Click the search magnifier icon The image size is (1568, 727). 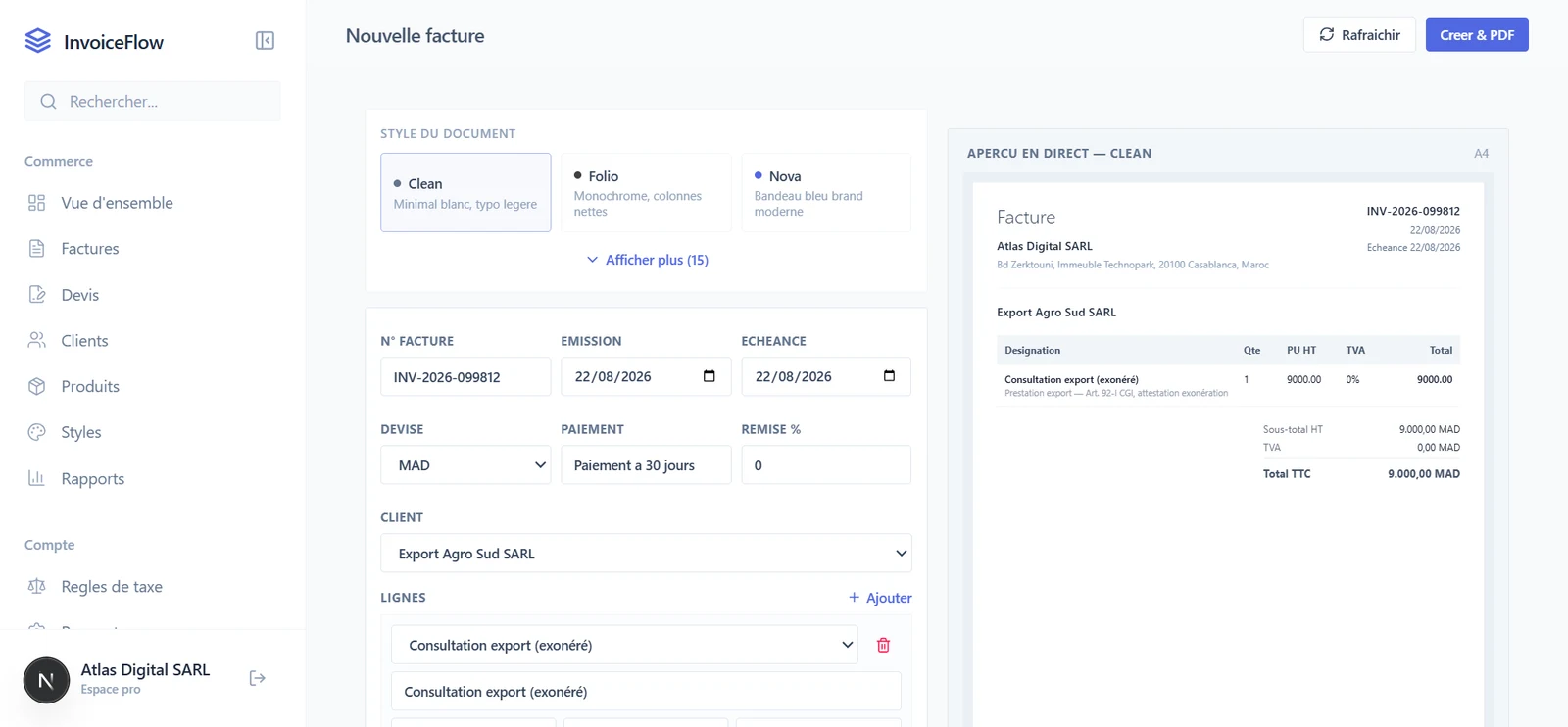tap(48, 102)
